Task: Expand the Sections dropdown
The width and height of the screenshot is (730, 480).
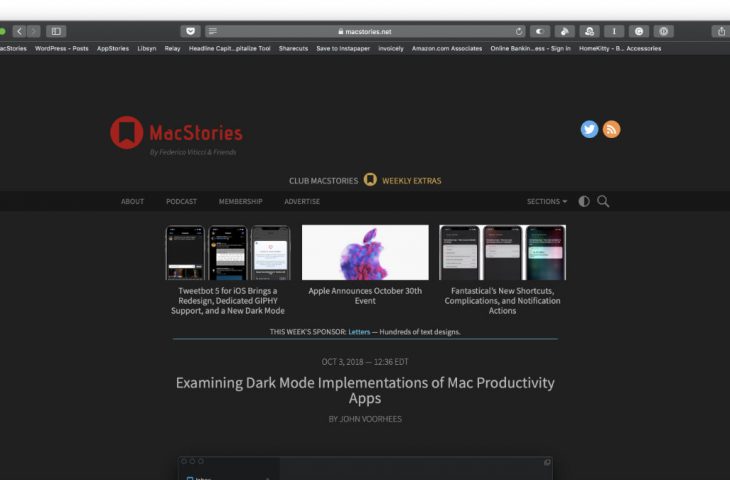Action: [x=547, y=201]
